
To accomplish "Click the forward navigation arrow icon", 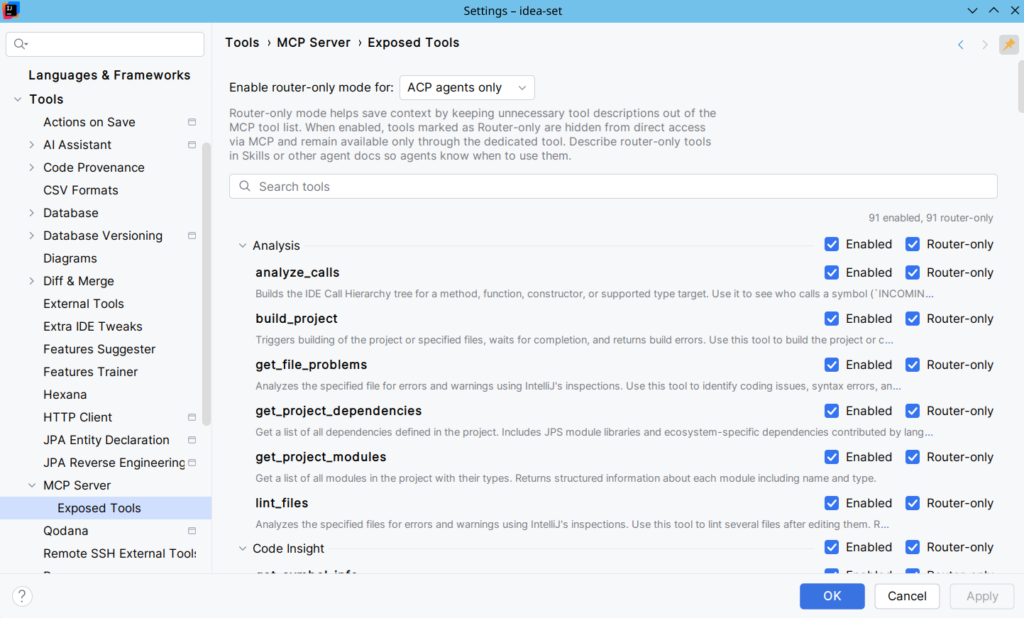I will pyautogui.click(x=985, y=44).
